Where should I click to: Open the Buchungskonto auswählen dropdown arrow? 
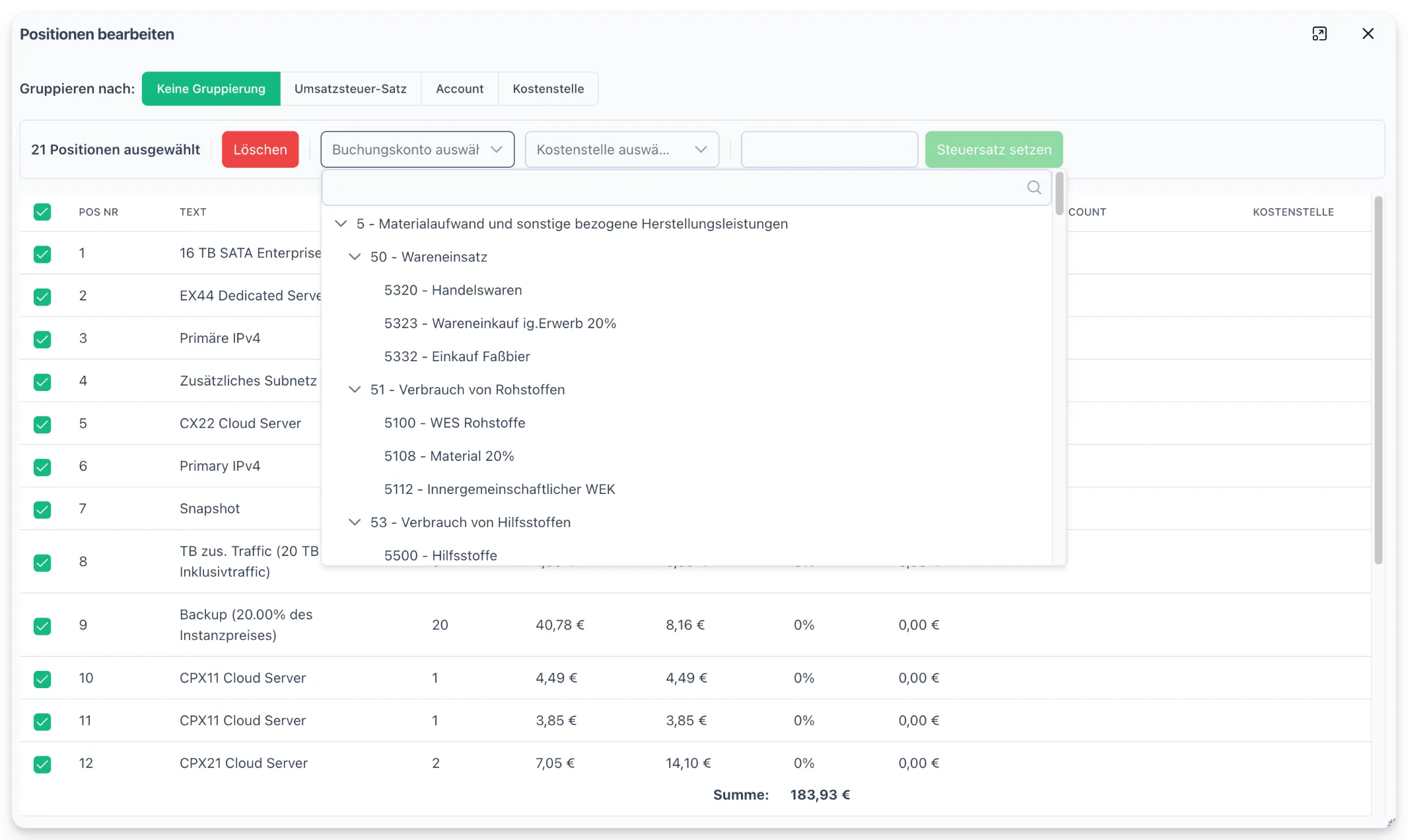coord(497,150)
